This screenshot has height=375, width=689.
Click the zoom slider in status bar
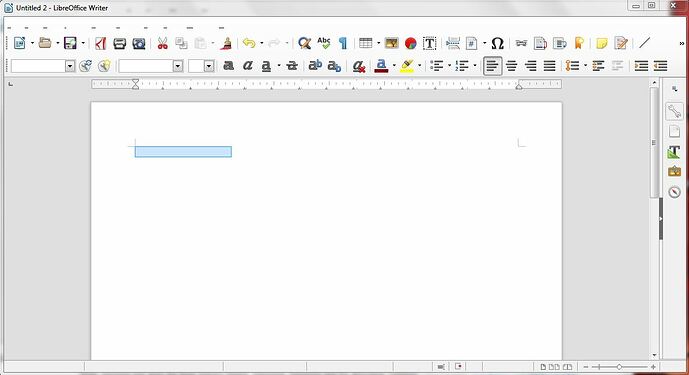click(x=619, y=367)
